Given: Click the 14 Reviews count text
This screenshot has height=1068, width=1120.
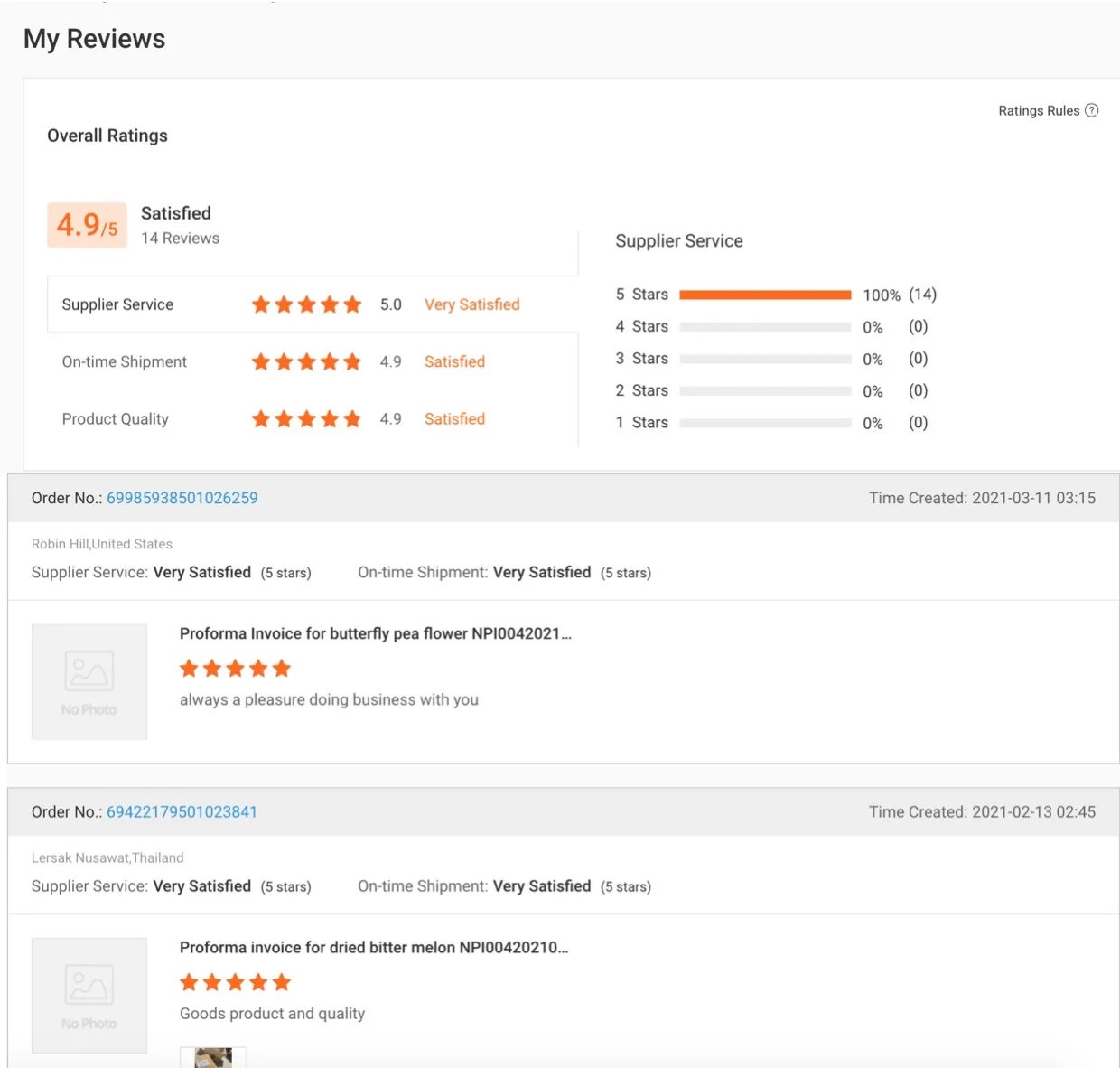Looking at the screenshot, I should (180, 238).
